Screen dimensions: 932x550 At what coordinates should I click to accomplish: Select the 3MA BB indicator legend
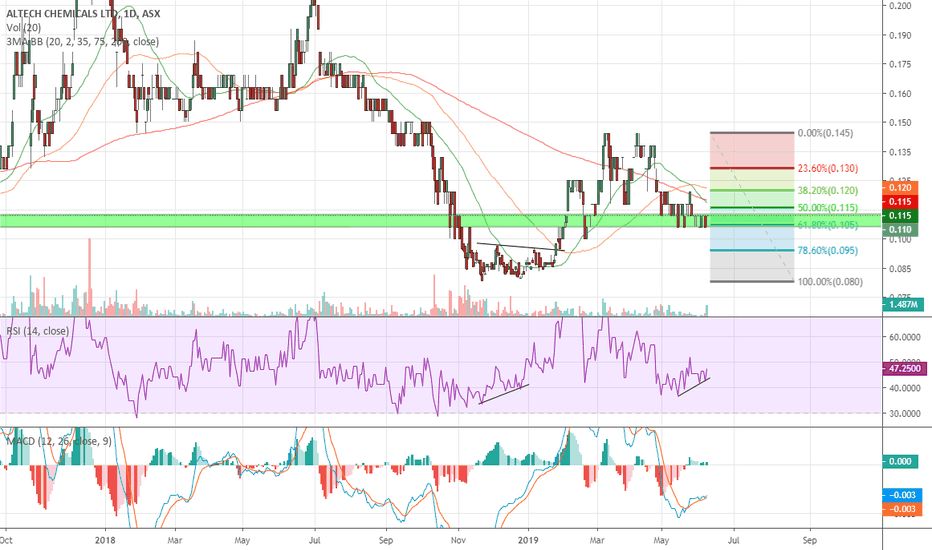tap(83, 42)
